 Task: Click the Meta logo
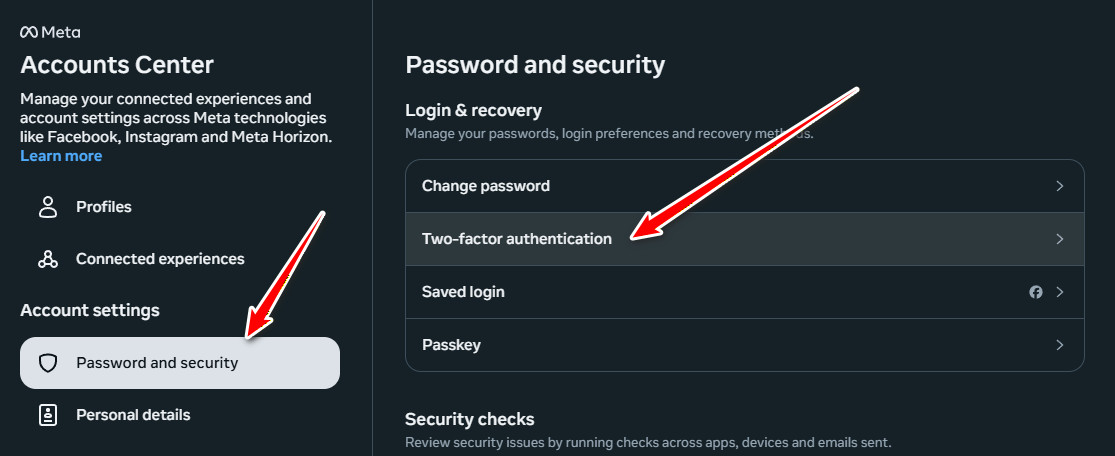(x=50, y=32)
